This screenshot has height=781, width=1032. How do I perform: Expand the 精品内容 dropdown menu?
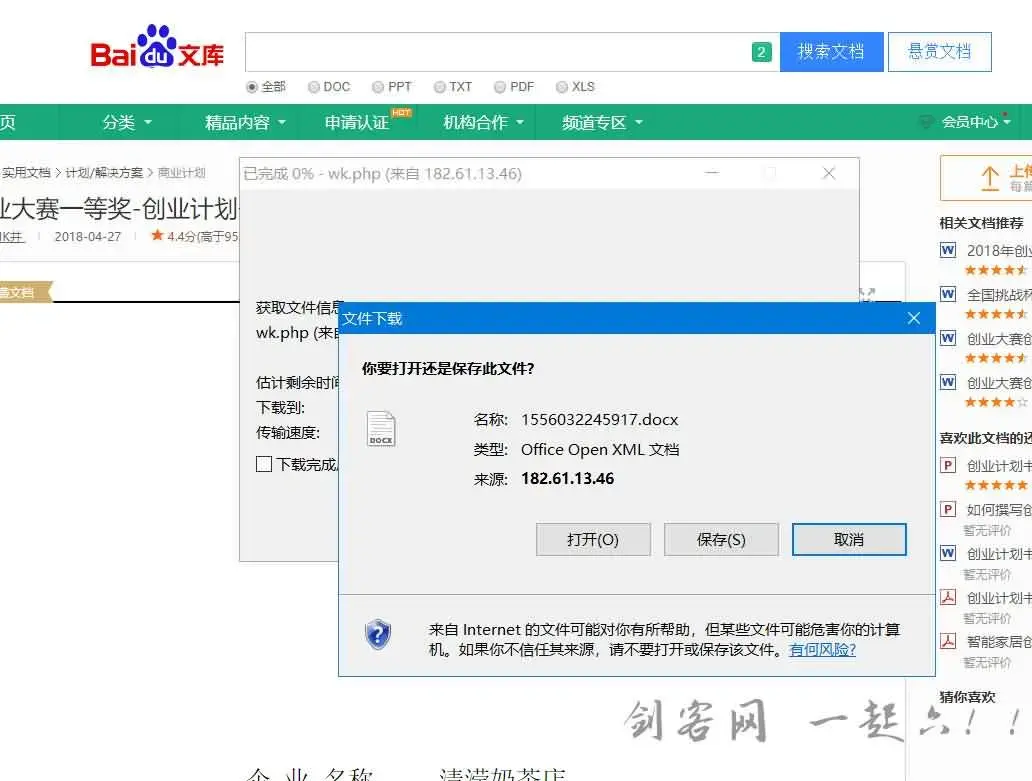coord(245,122)
